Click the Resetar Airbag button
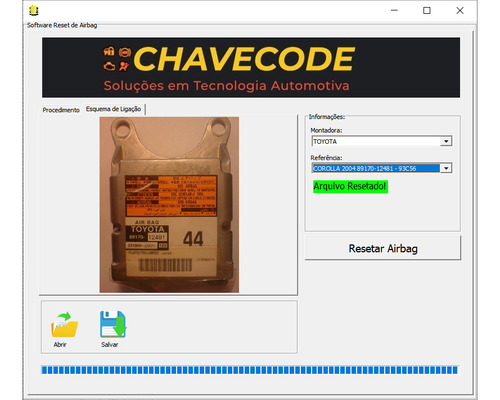 [x=383, y=248]
